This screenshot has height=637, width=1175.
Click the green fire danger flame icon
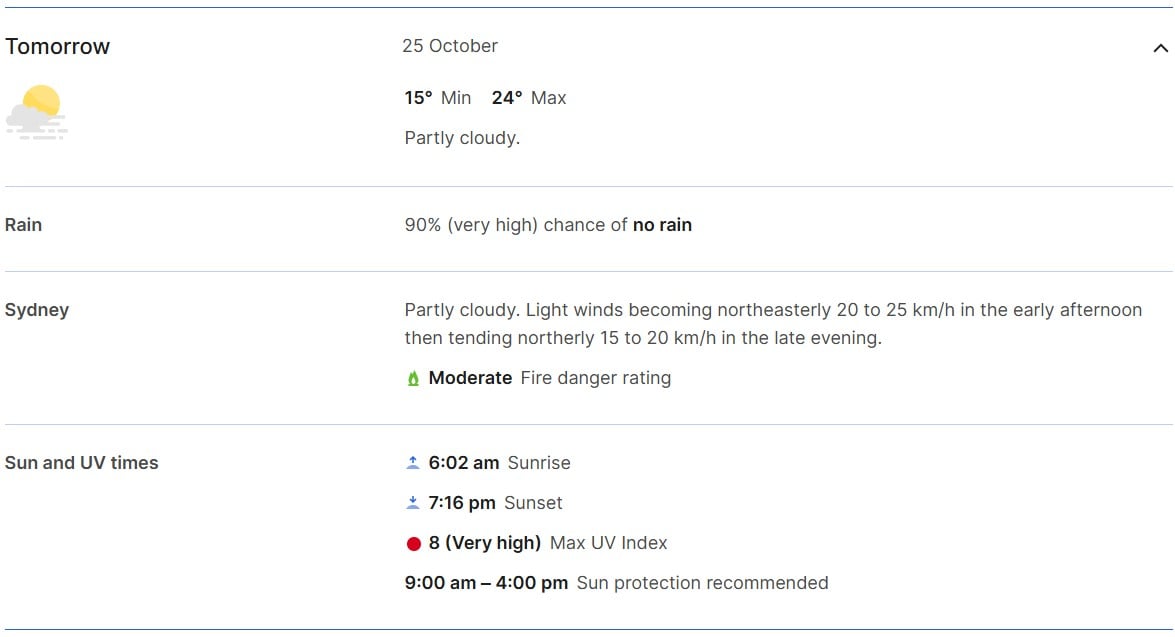click(413, 379)
